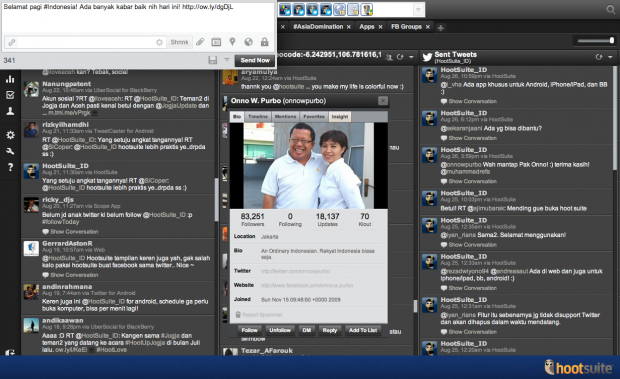
Task: Expand the profile picker dropdown arrow
Action: point(418,9)
